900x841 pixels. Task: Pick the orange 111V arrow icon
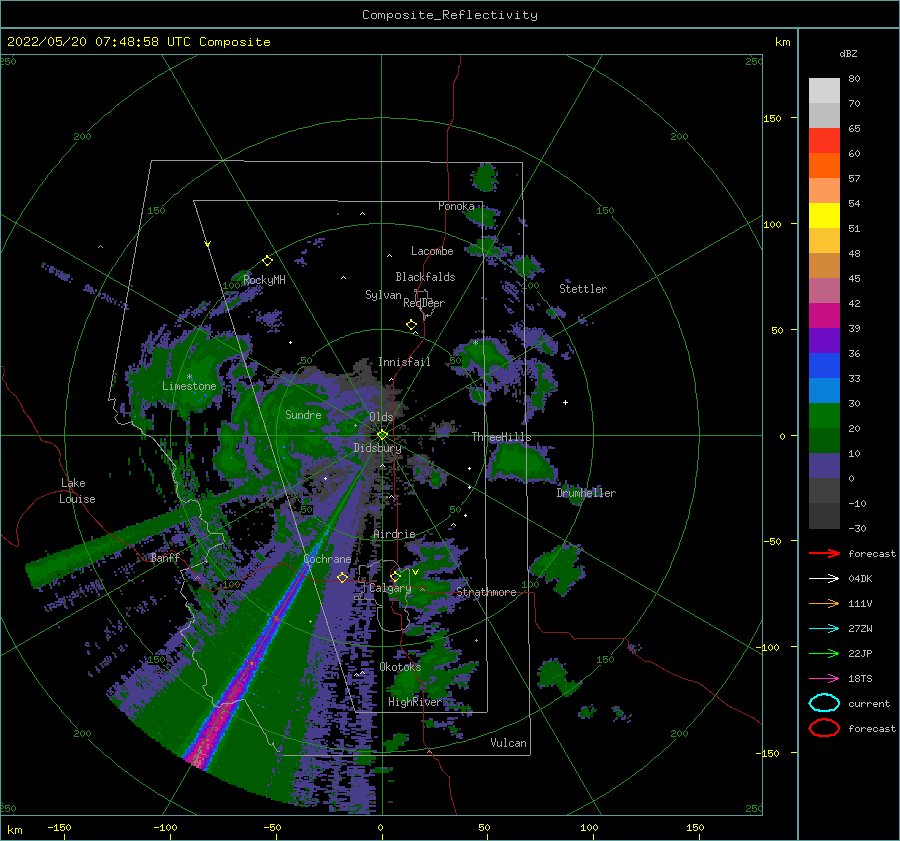824,603
